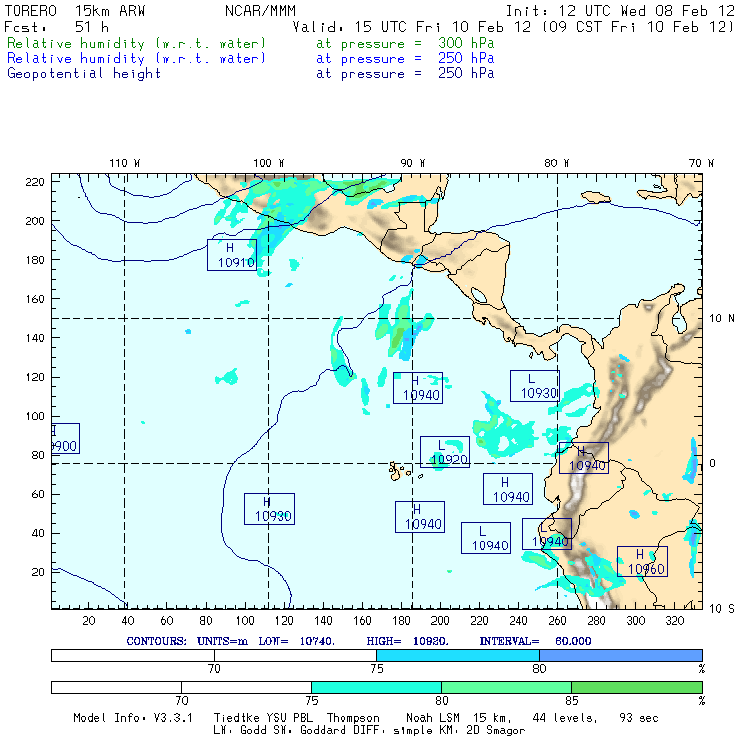Image resolution: width=740 pixels, height=740 pixels.
Task: Click the dark green above-85% legend segment
Action: pyautogui.click(x=637, y=687)
